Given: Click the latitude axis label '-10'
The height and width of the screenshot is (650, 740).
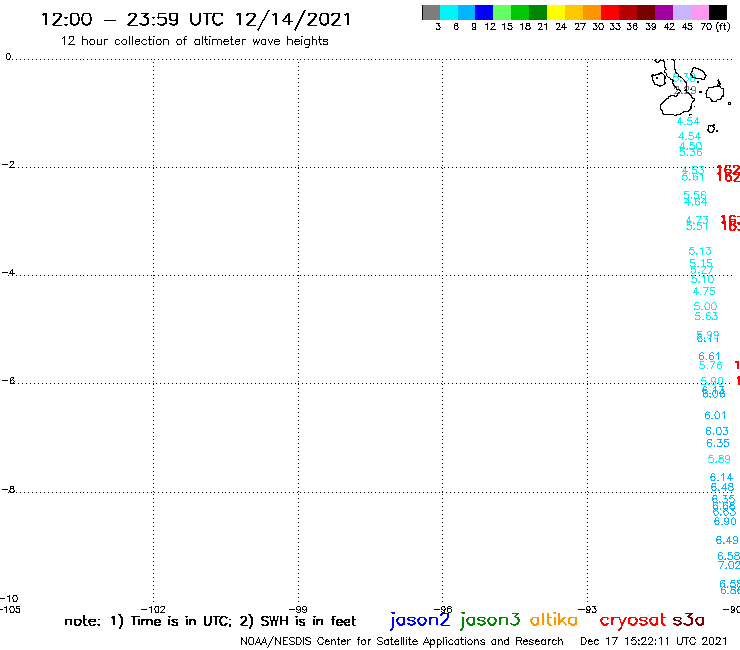Looking at the screenshot, I should (x=10, y=599).
